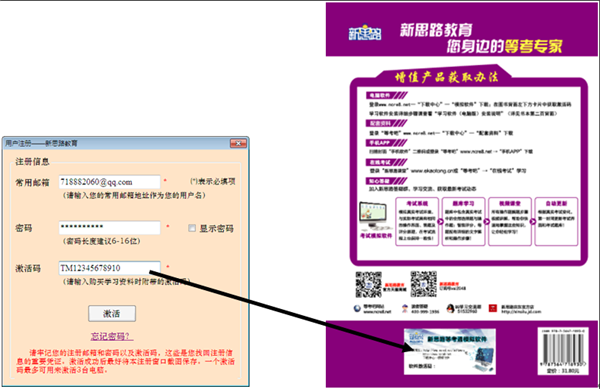Click the globe website icon below QR codes
This screenshot has height=389, width=600.
pyautogui.click(x=357, y=308)
